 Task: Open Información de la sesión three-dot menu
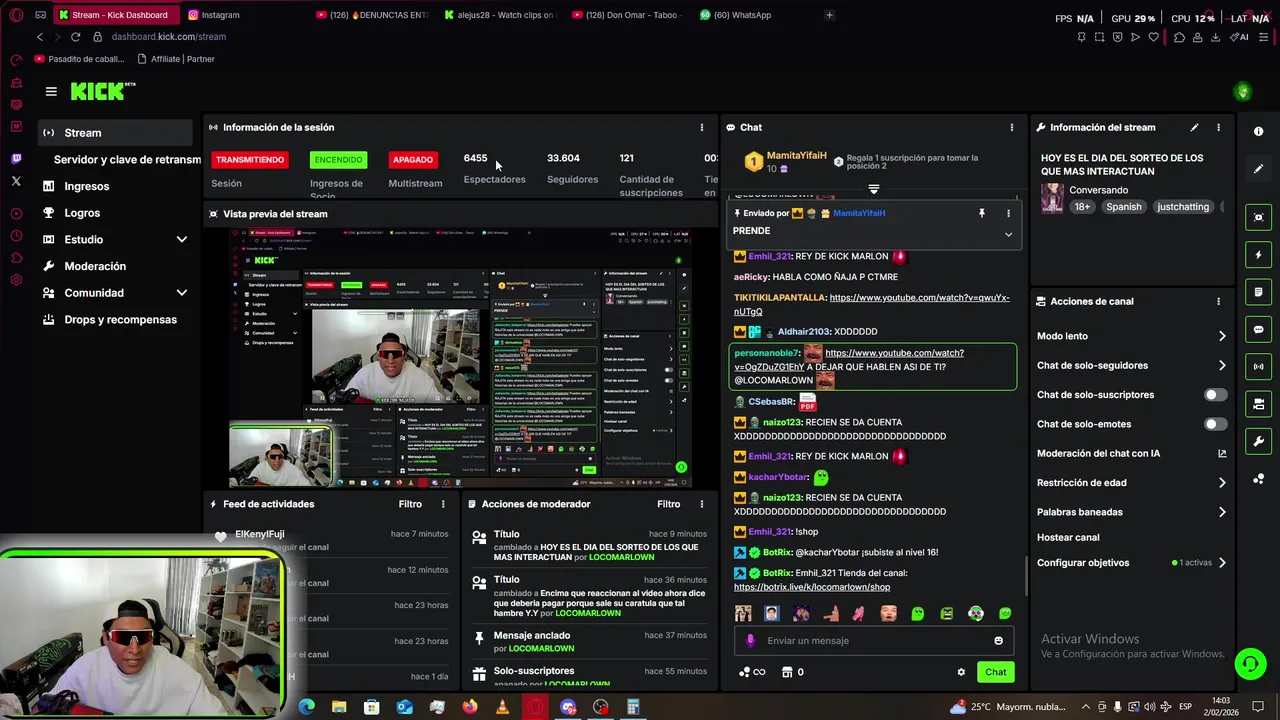coord(701,127)
